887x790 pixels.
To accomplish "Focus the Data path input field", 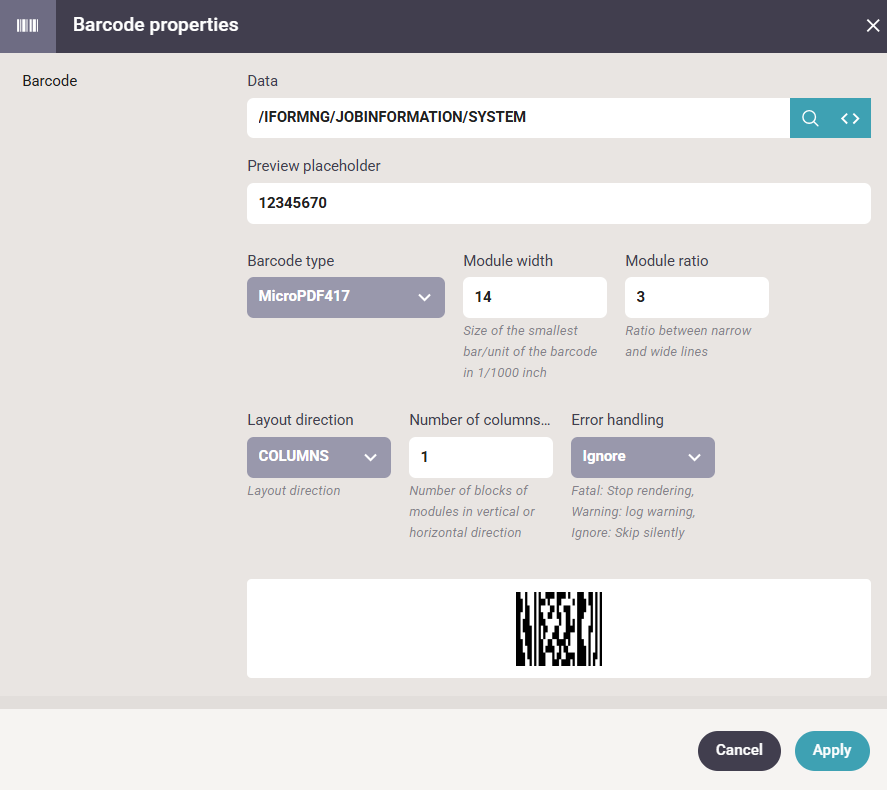I will (518, 118).
